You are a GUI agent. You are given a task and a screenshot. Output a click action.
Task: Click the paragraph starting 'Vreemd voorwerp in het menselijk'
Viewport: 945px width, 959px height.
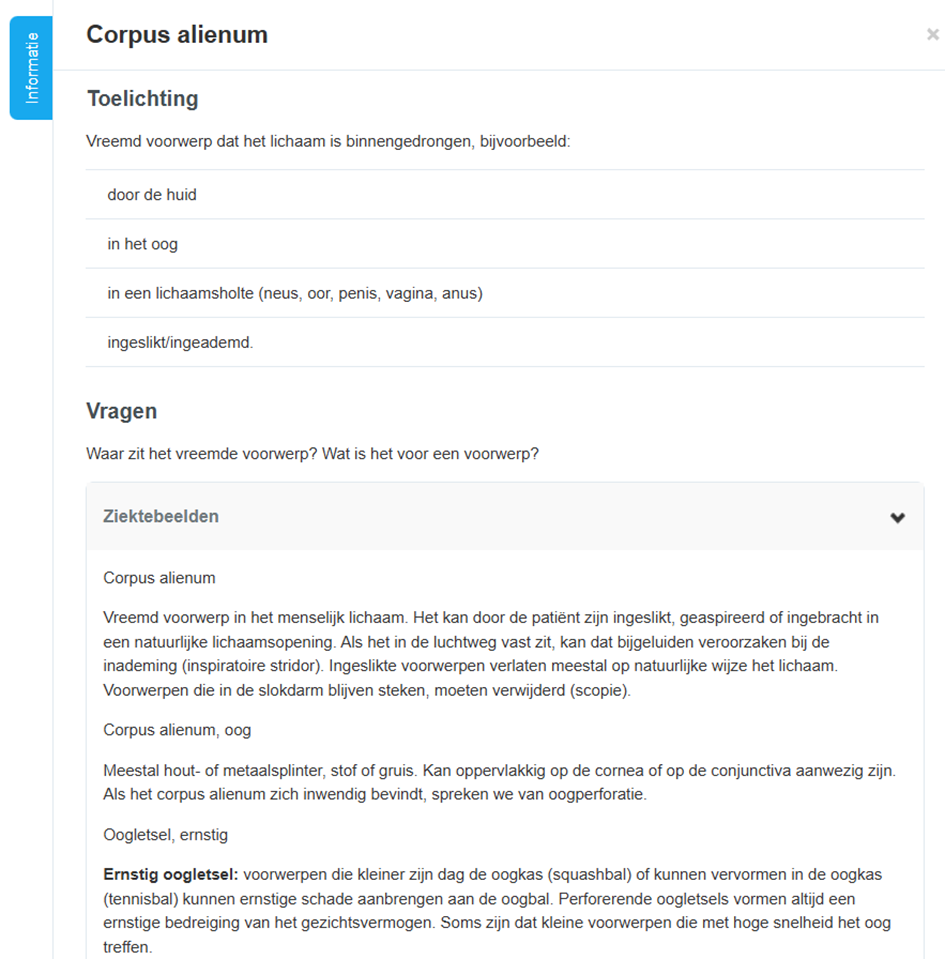[x=490, y=654]
